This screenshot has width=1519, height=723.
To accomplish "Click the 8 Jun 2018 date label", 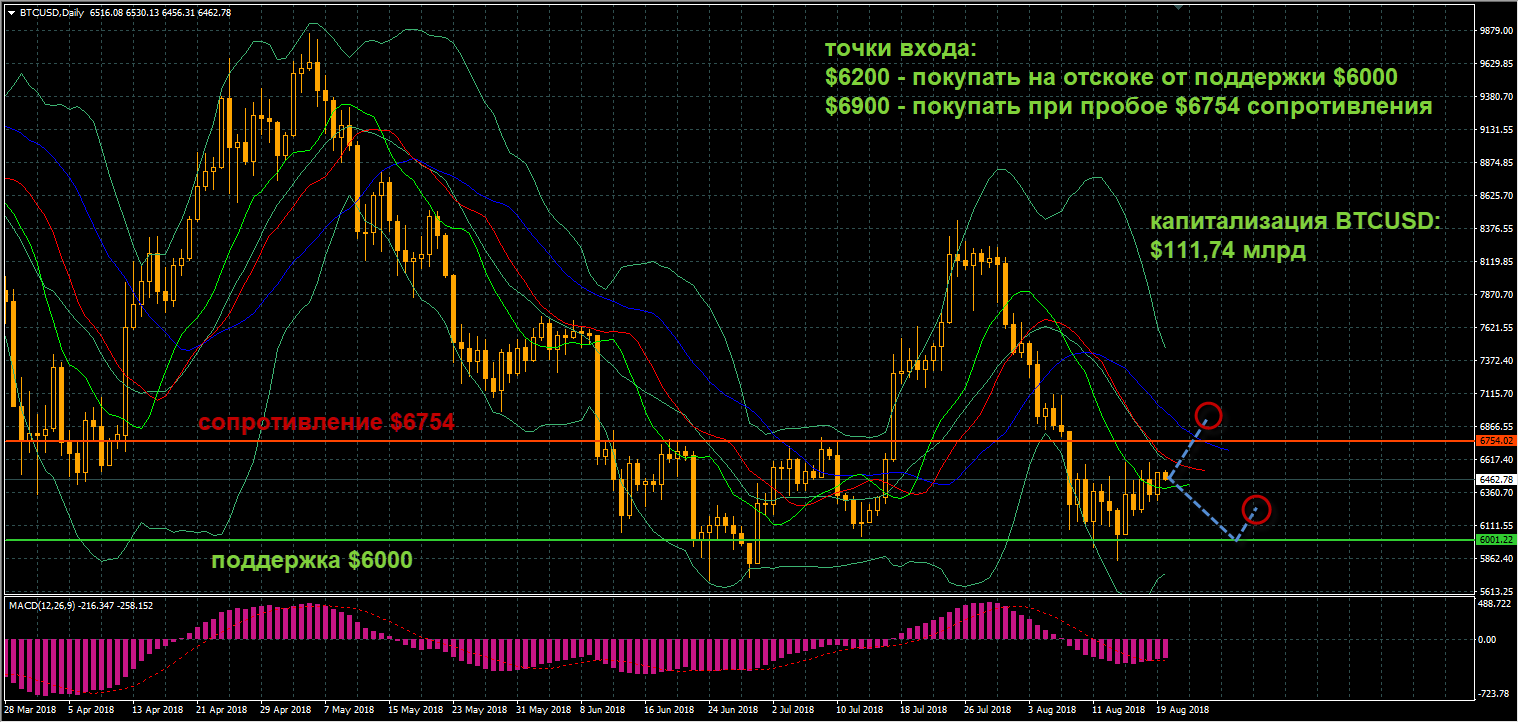I will tap(603, 710).
